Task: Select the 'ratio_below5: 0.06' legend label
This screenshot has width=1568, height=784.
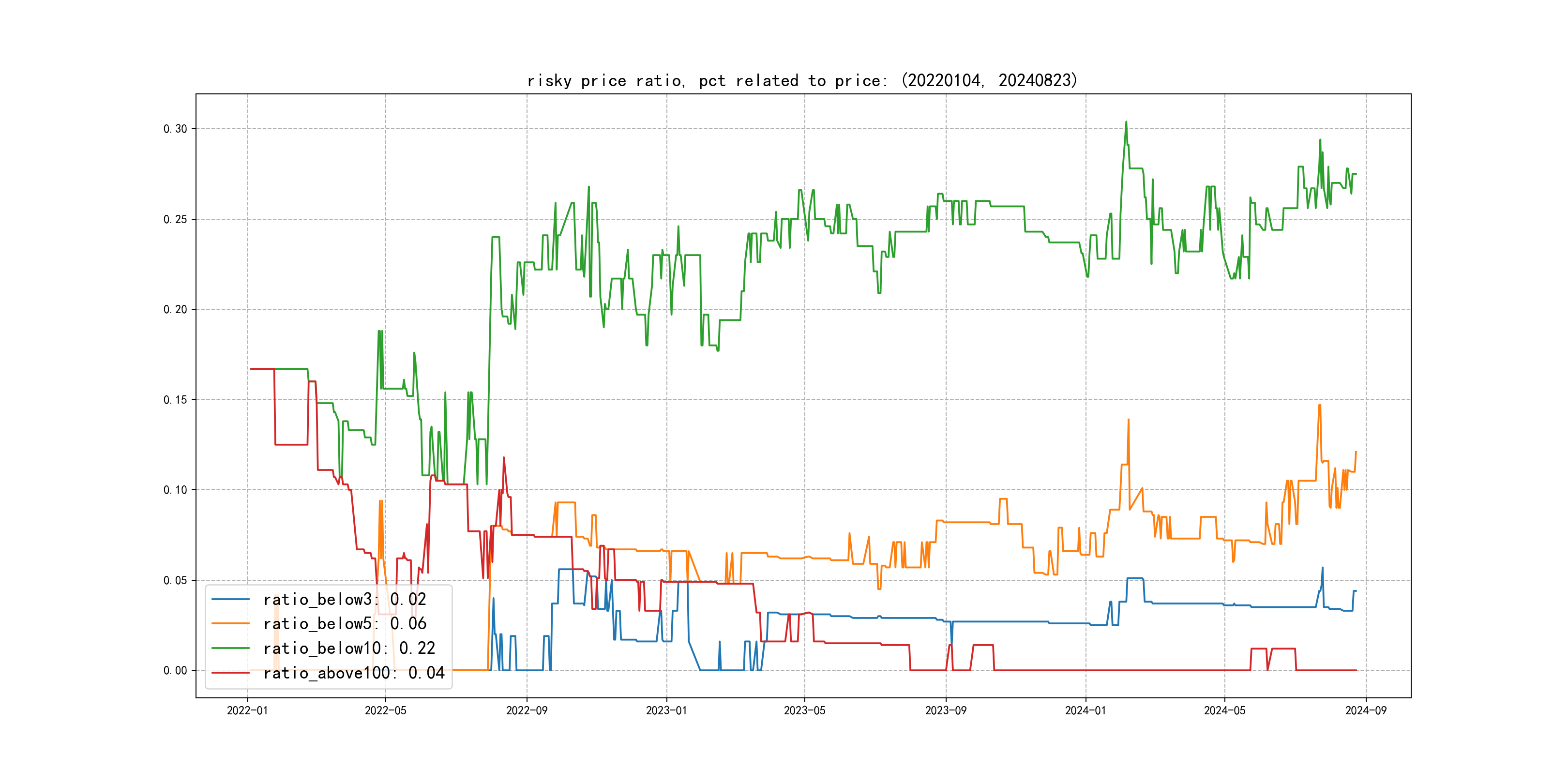Action: pyautogui.click(x=345, y=624)
